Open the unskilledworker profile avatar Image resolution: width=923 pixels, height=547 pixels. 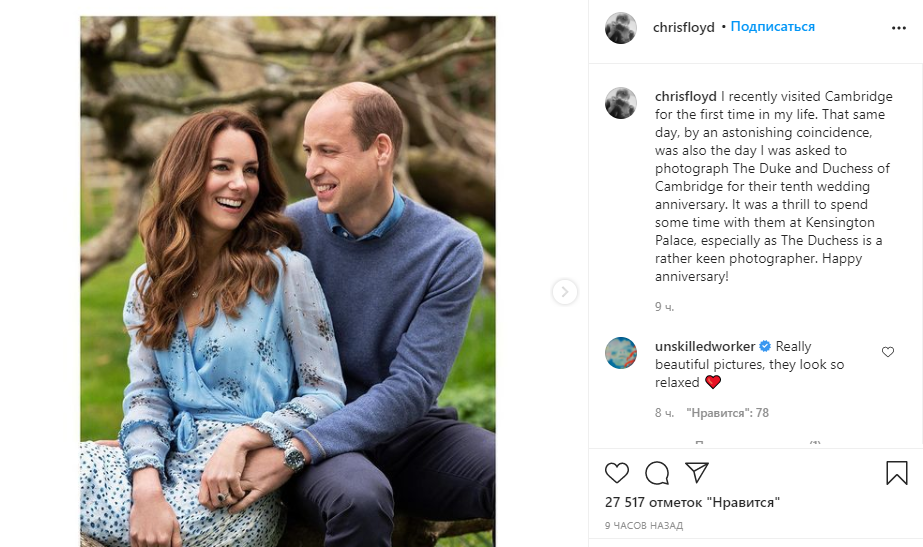click(x=621, y=353)
